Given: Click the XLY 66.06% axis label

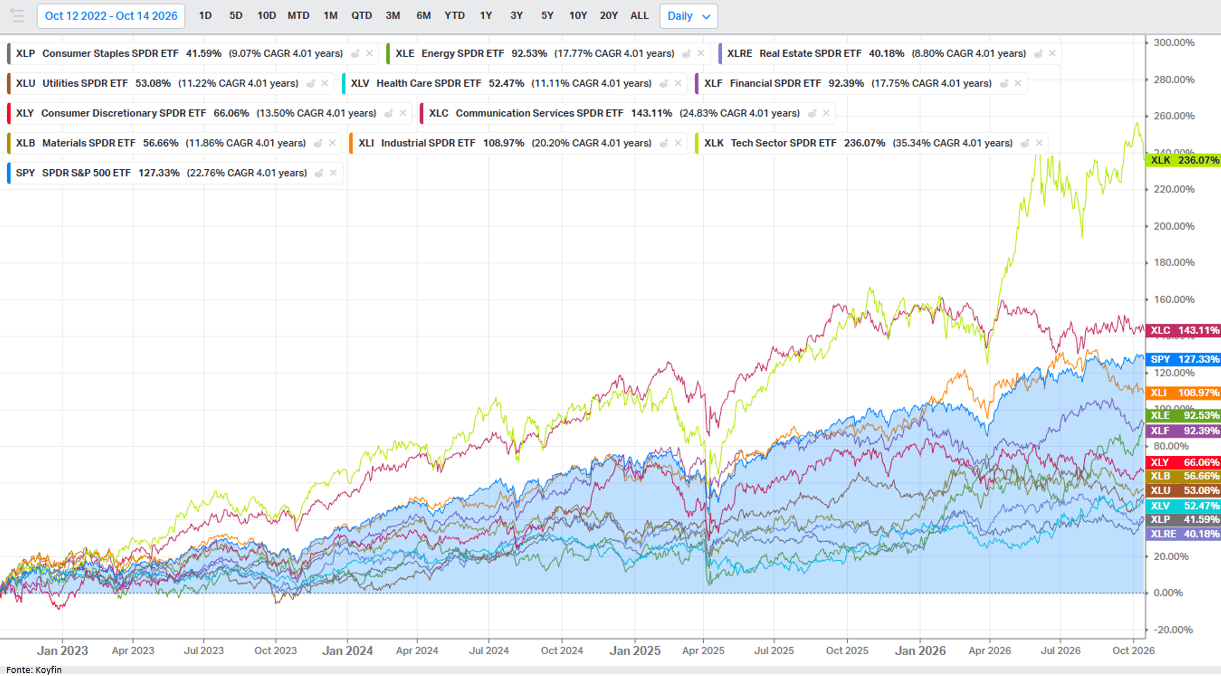Looking at the screenshot, I should point(1184,462).
